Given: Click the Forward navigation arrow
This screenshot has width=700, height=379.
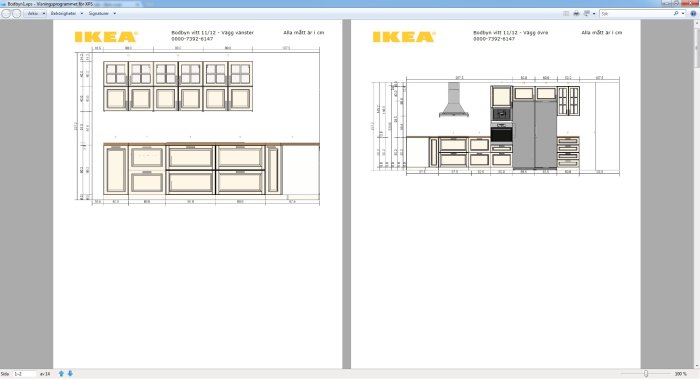Looking at the screenshot, I should [x=17, y=13].
